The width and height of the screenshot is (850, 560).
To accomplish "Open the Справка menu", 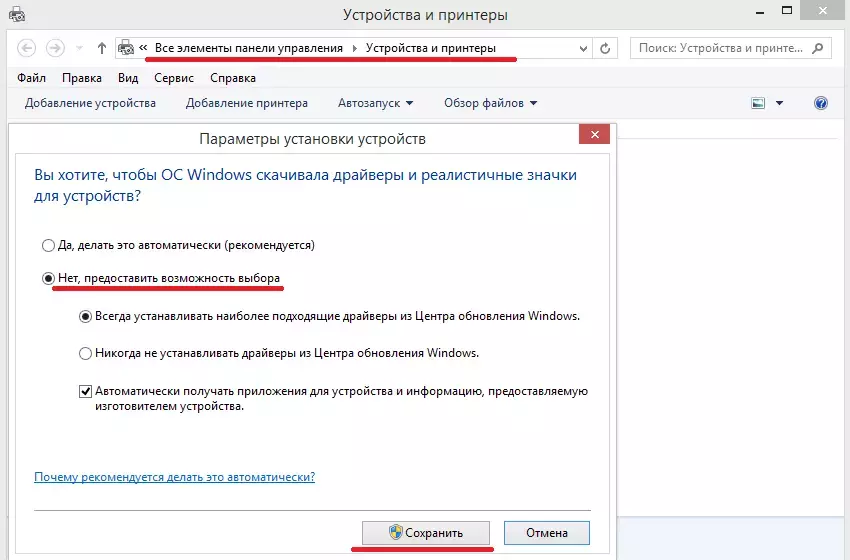I will click(x=233, y=78).
